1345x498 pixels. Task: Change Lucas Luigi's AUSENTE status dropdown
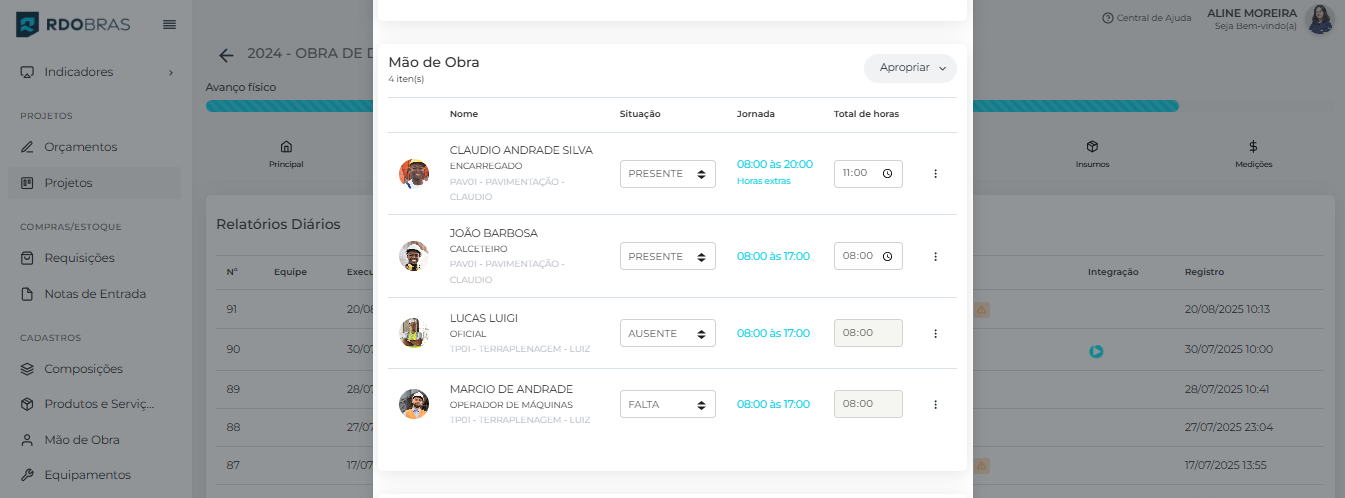click(667, 334)
